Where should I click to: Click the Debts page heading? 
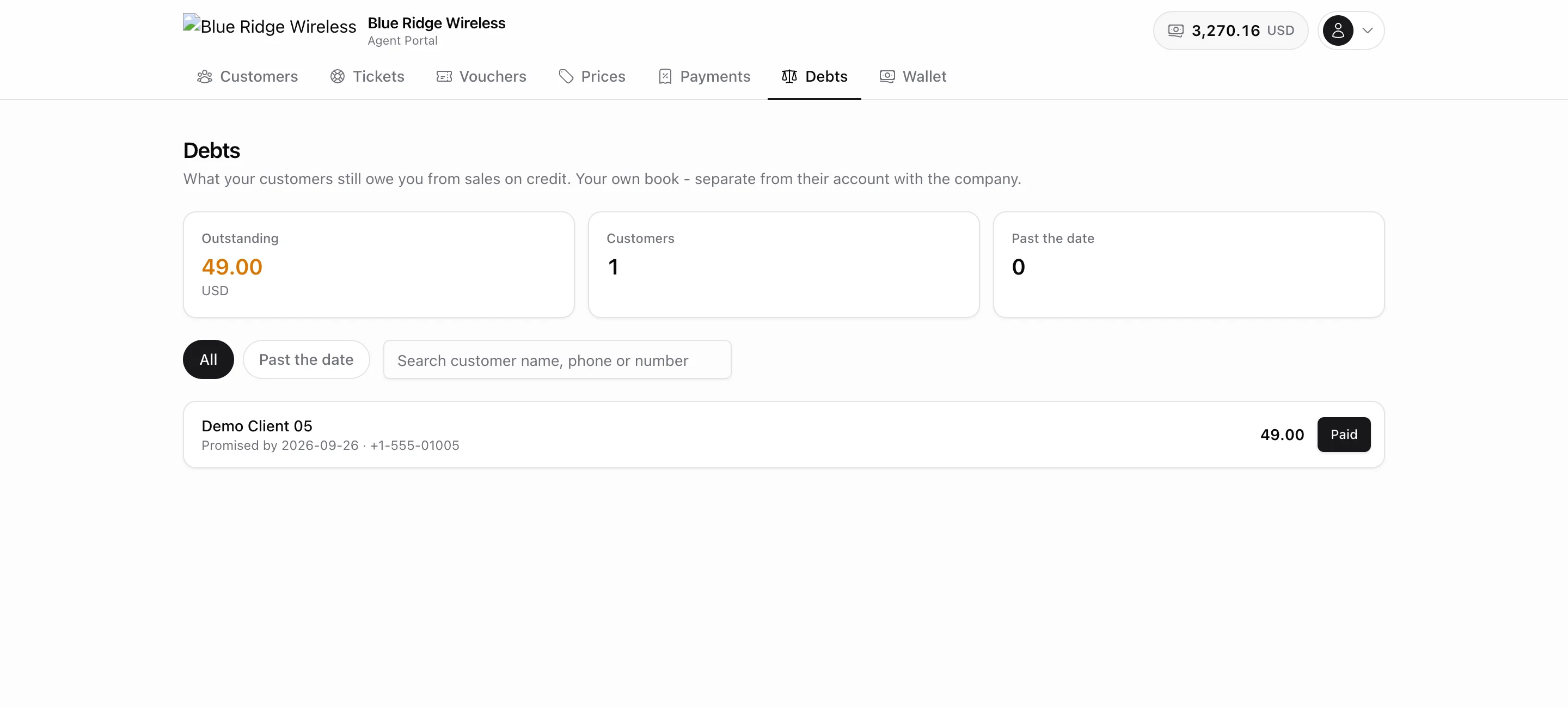click(x=212, y=150)
